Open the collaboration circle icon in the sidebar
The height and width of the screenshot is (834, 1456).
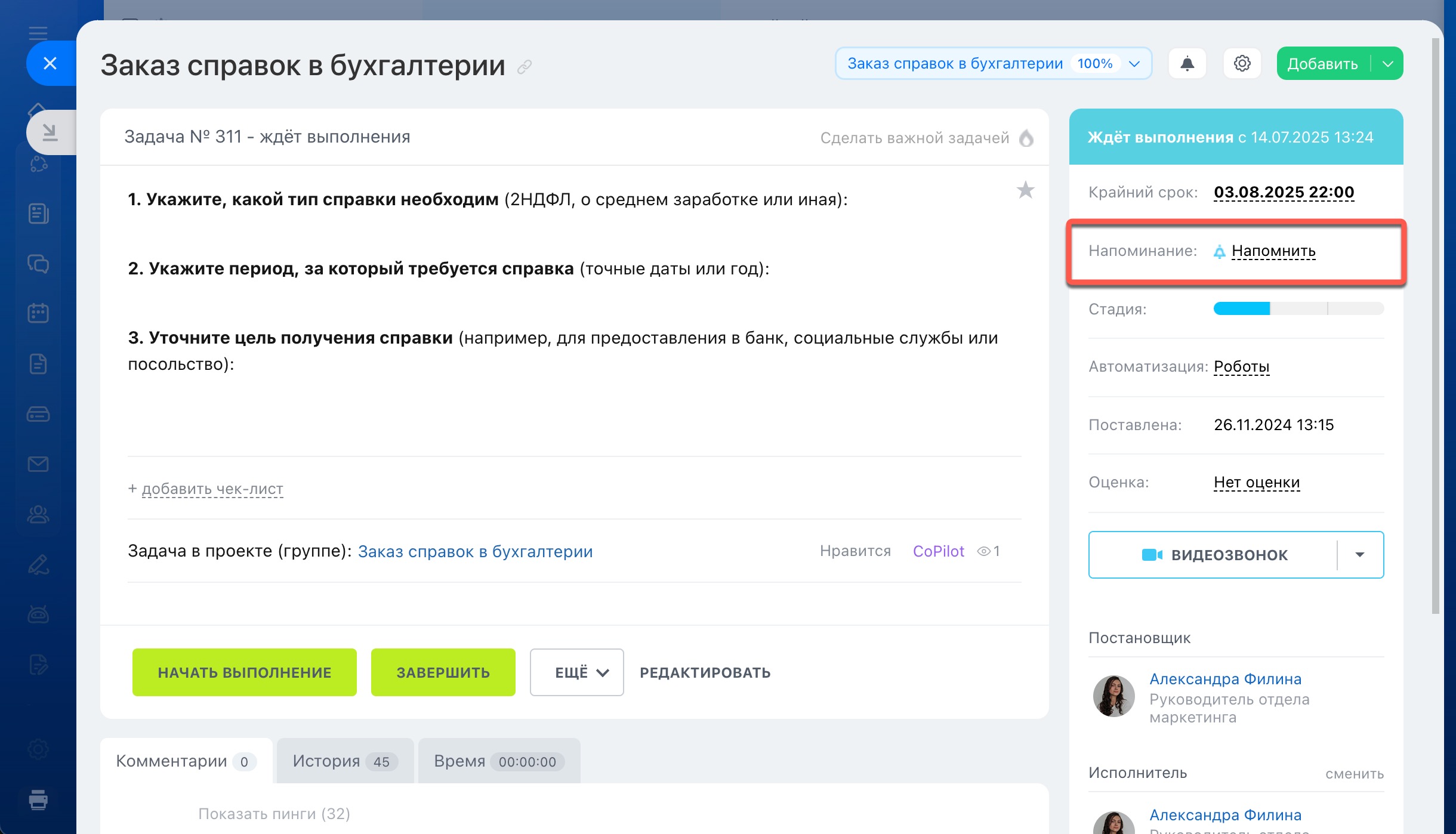pyautogui.click(x=38, y=163)
